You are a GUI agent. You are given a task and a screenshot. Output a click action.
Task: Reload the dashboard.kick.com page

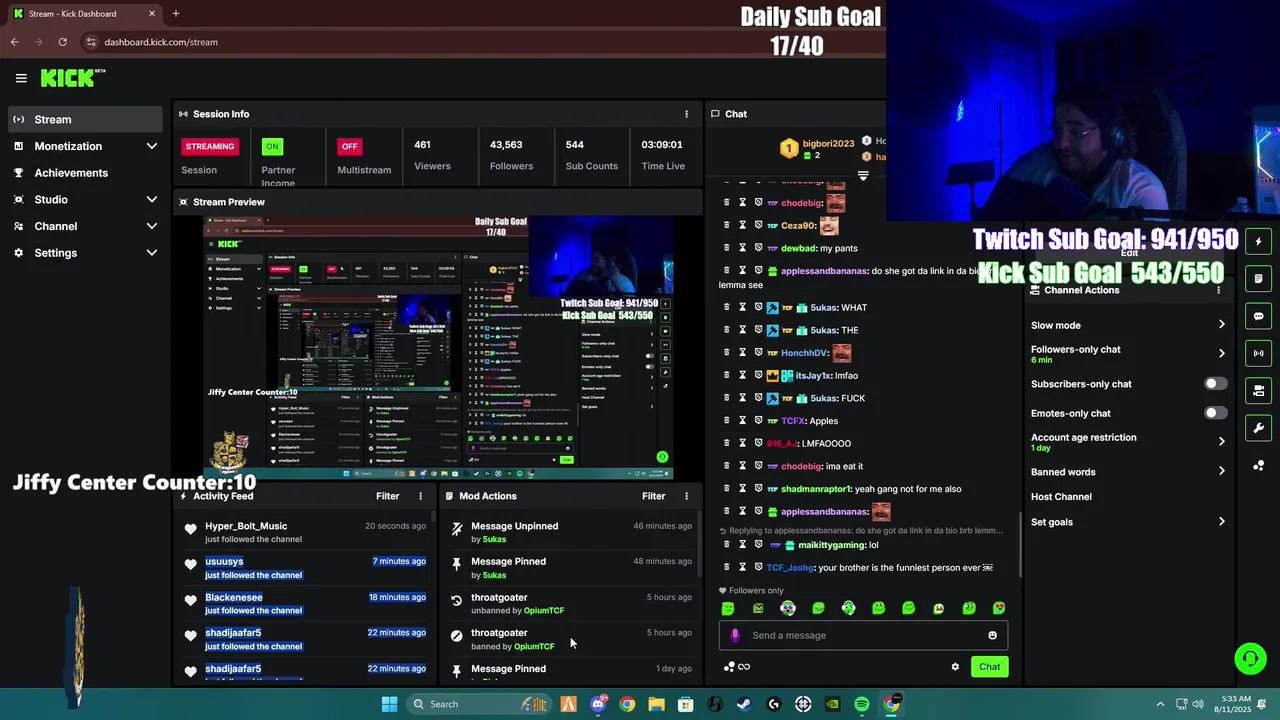click(62, 42)
